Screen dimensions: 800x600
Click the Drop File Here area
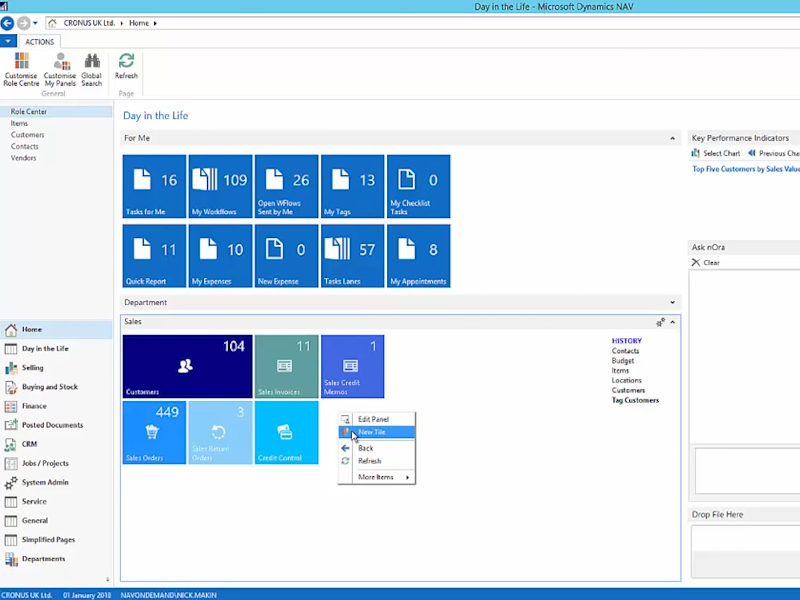point(745,551)
